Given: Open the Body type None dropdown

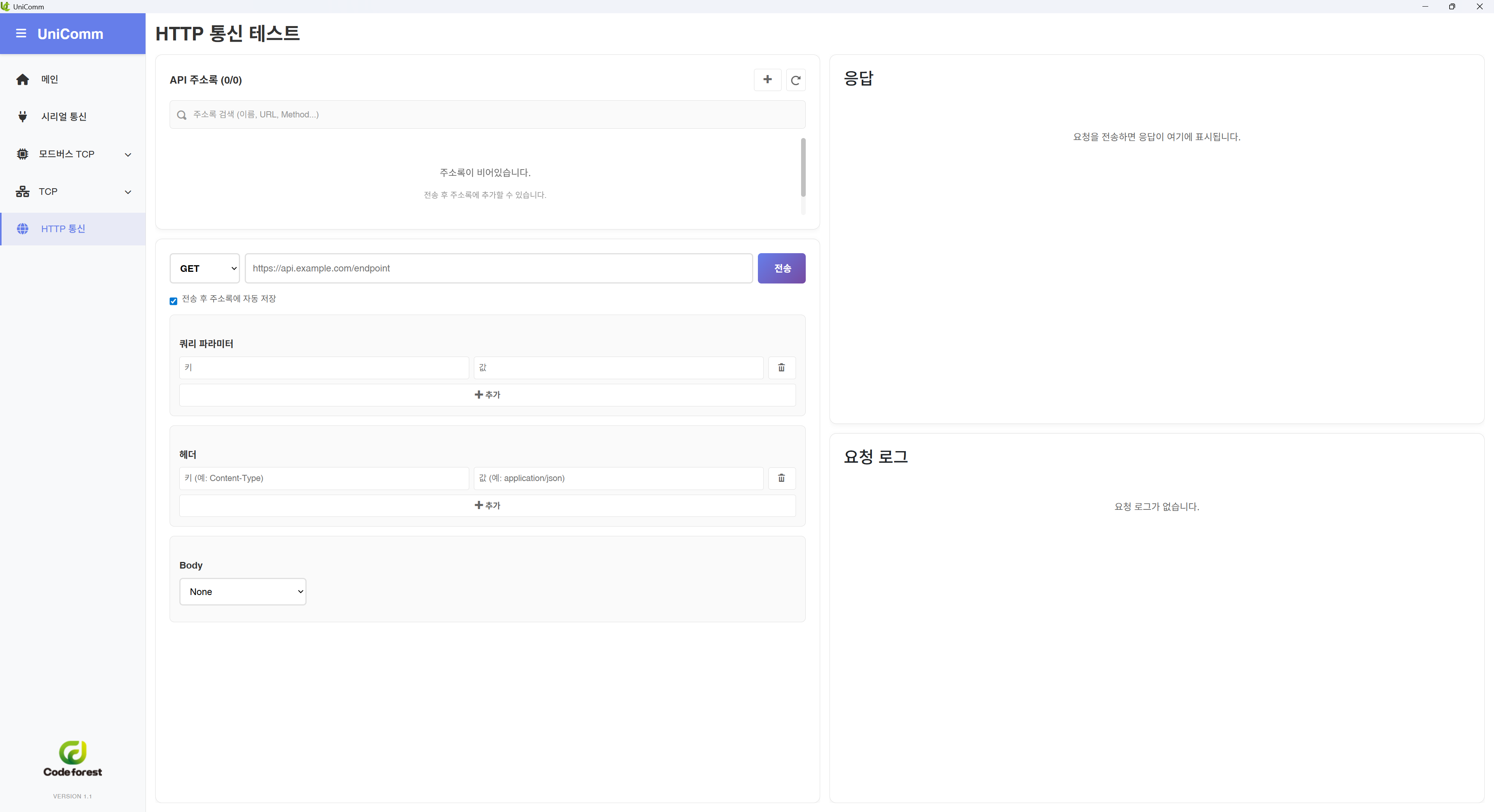Looking at the screenshot, I should tap(242, 592).
